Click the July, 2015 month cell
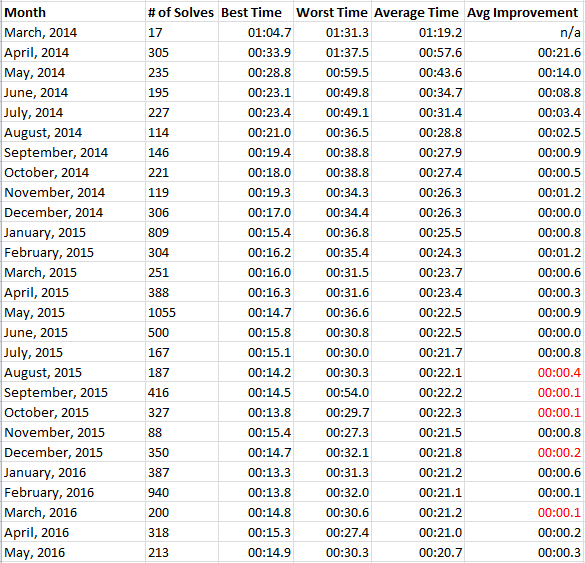This screenshot has width=585, height=563. click(73, 352)
